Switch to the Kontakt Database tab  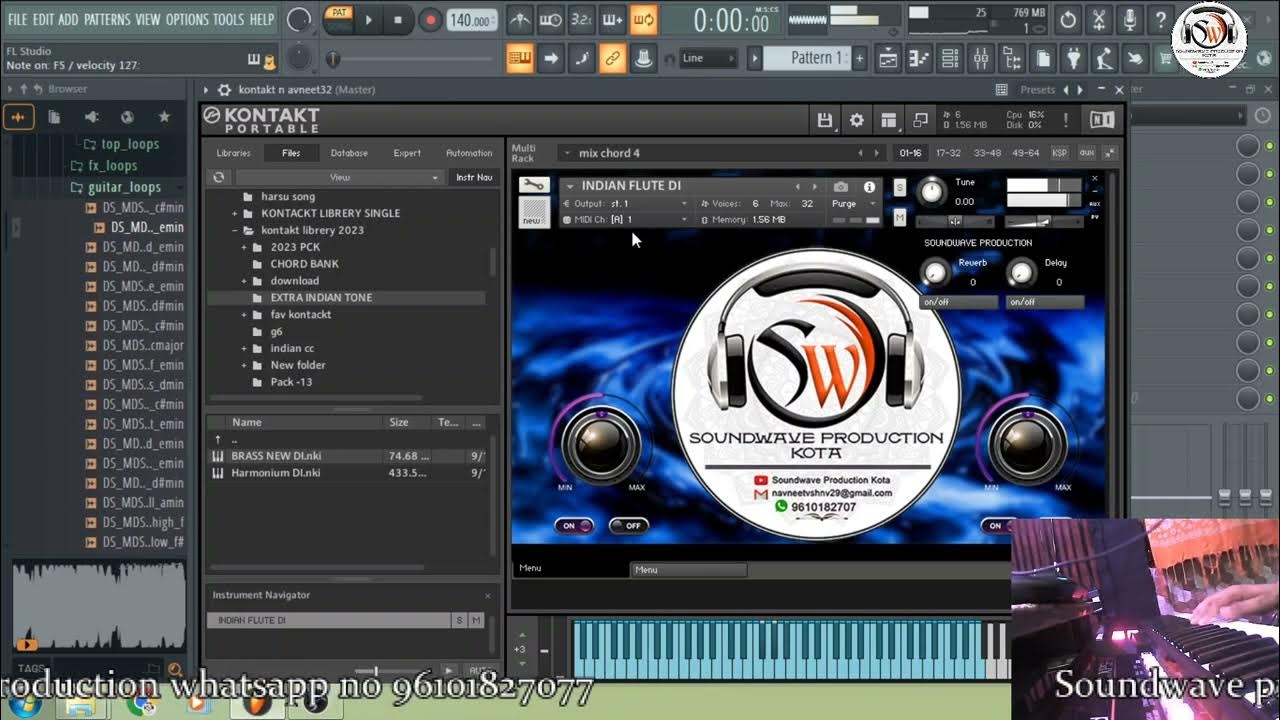pyautogui.click(x=349, y=153)
